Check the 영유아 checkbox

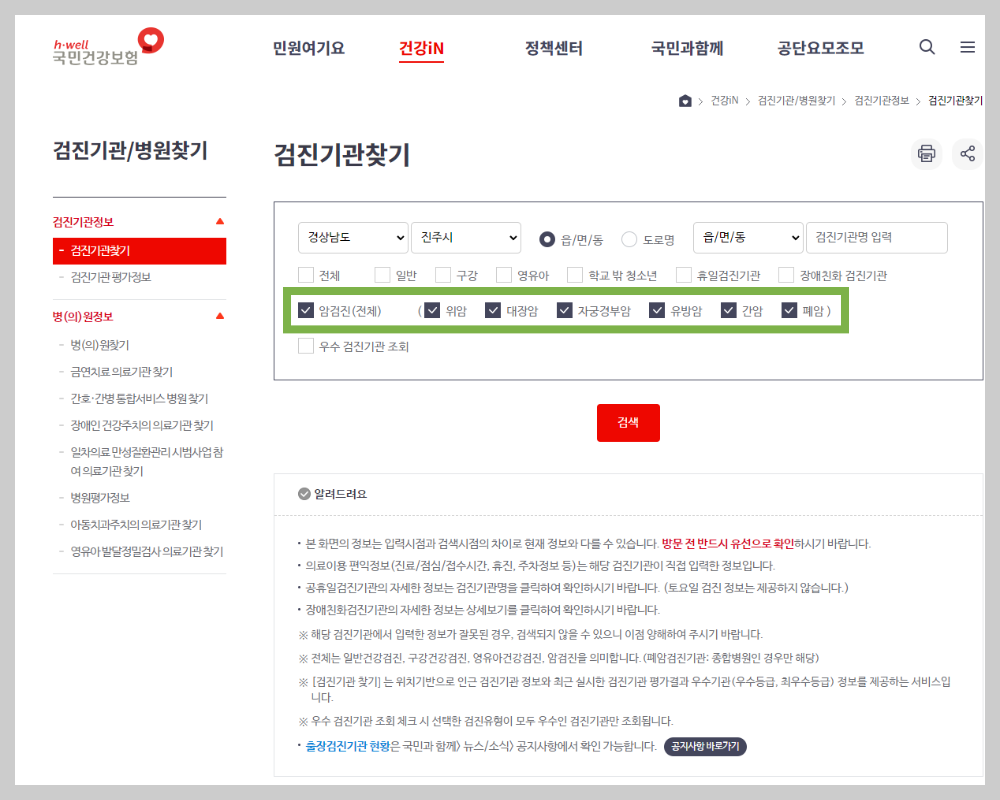tap(504, 275)
